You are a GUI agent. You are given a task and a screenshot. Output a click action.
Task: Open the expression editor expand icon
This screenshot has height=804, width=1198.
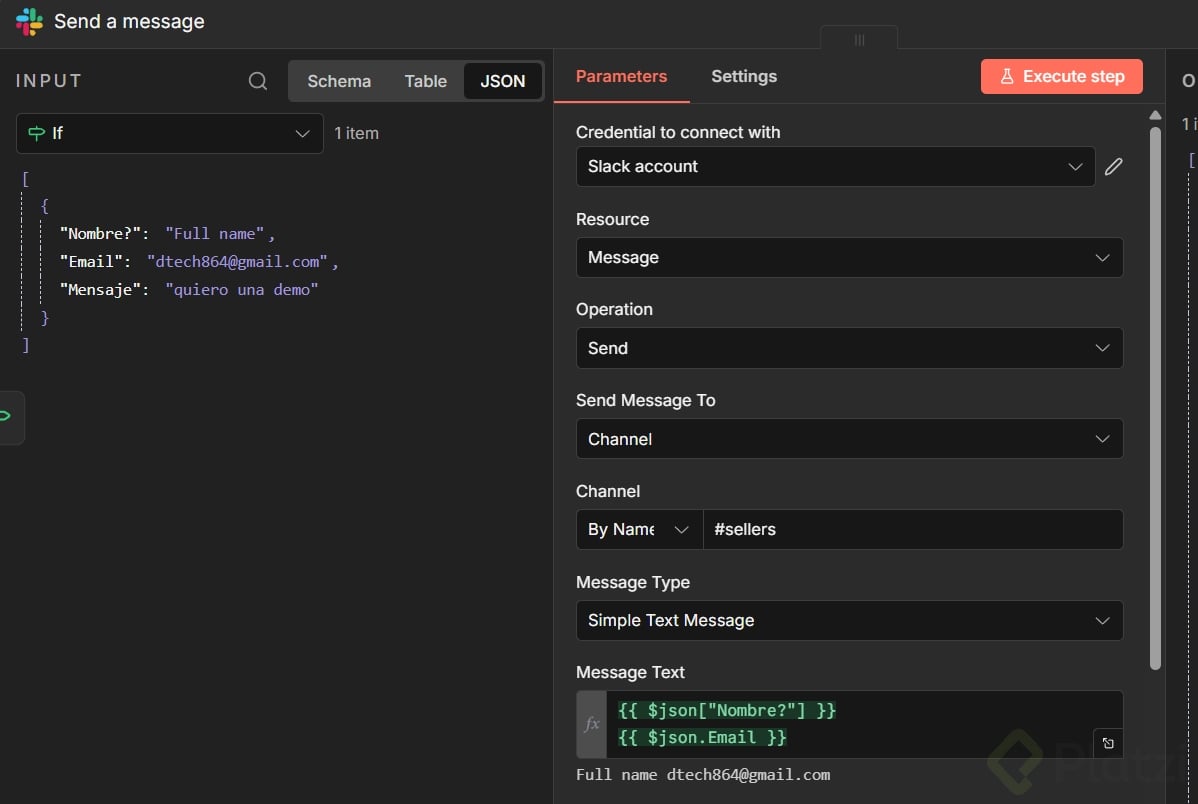1108,743
